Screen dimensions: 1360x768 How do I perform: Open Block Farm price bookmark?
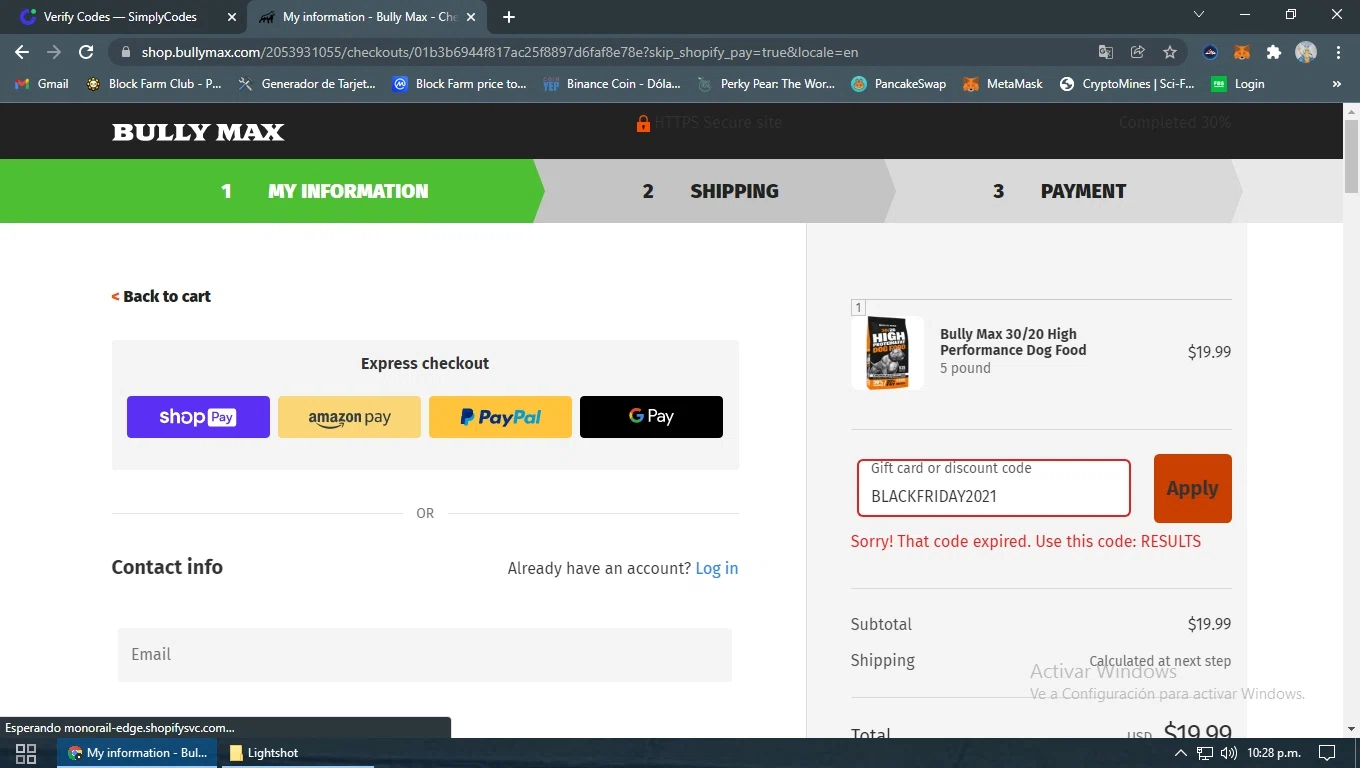pyautogui.click(x=460, y=84)
